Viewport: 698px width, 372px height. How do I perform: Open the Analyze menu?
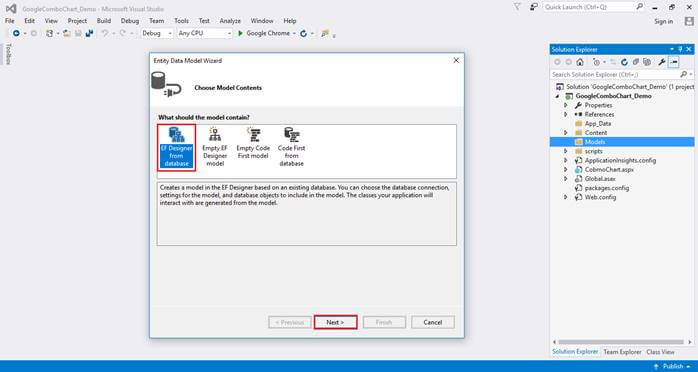(x=230, y=21)
